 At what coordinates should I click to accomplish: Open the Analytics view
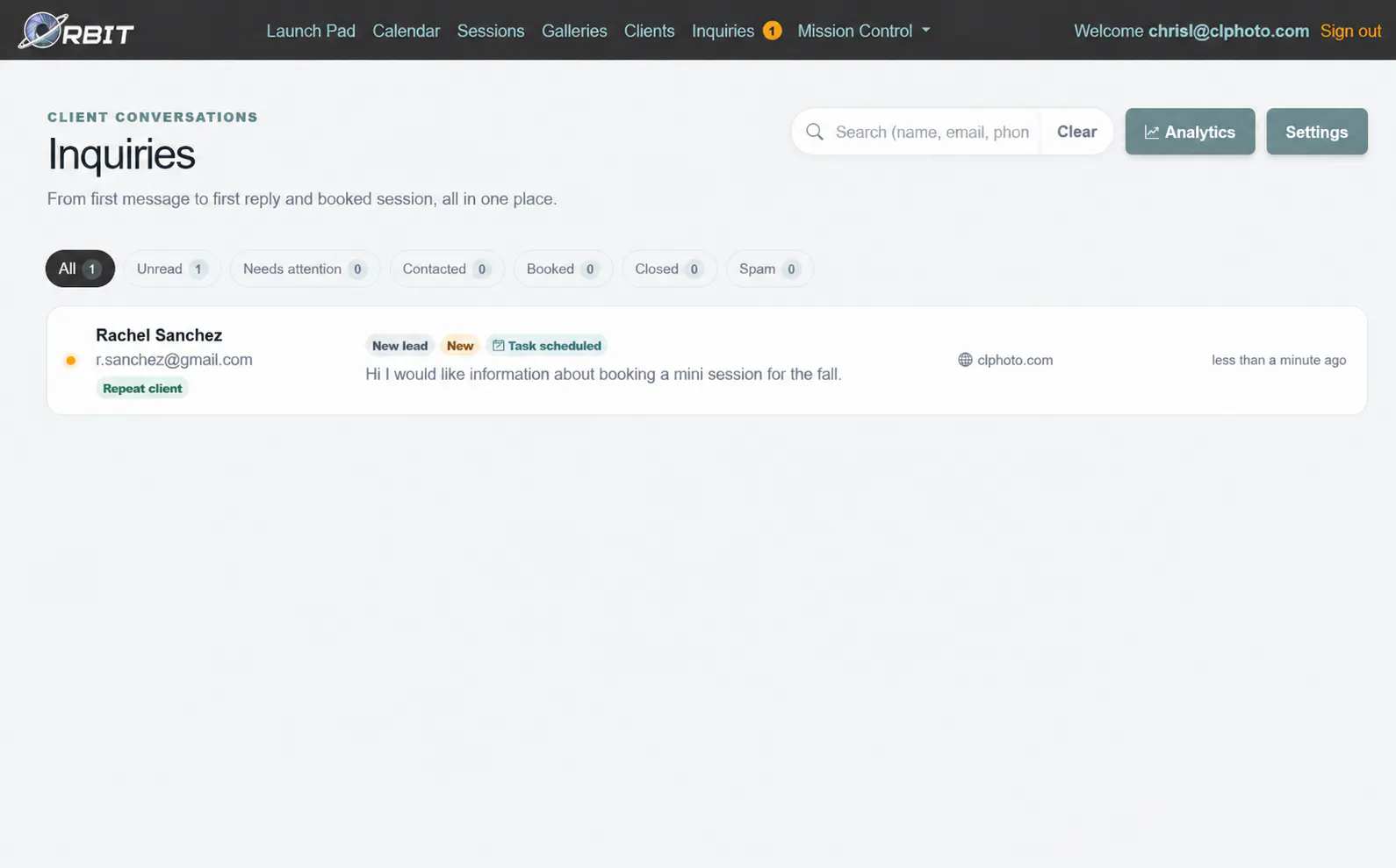(1190, 132)
